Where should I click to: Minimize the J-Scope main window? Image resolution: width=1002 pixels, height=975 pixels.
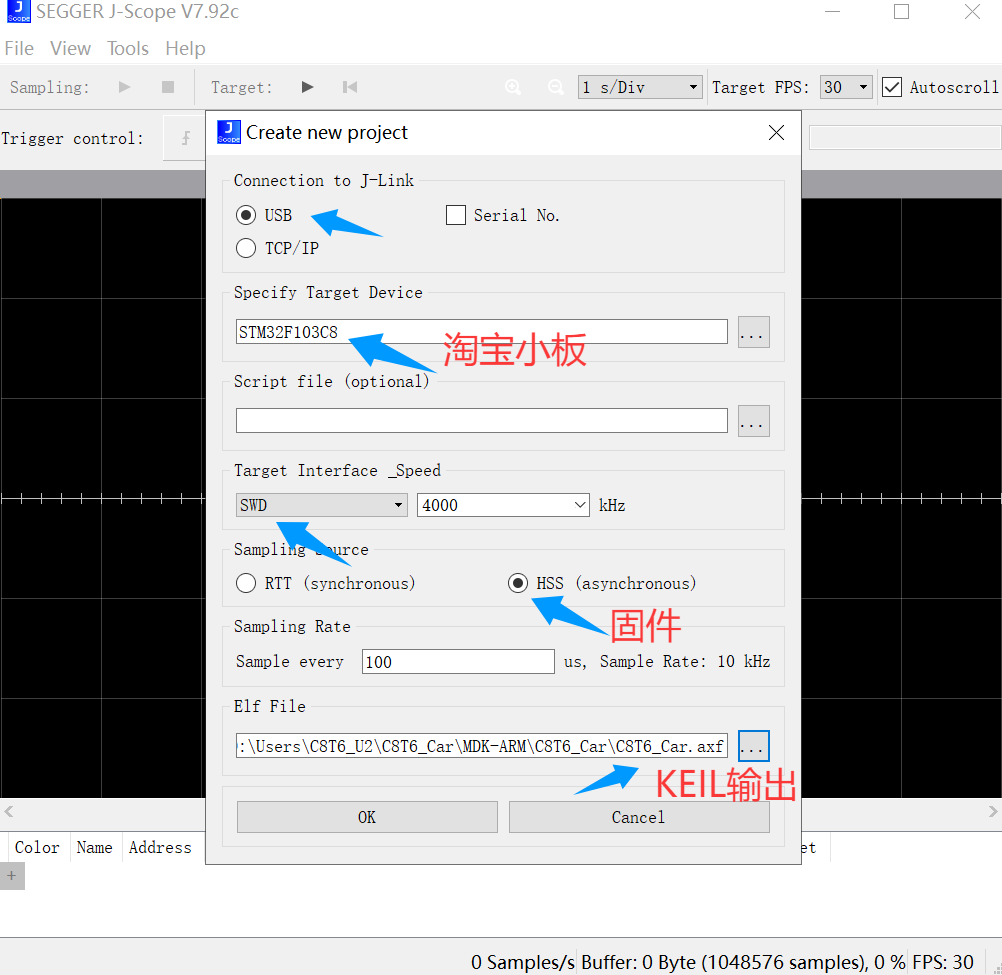(x=832, y=12)
